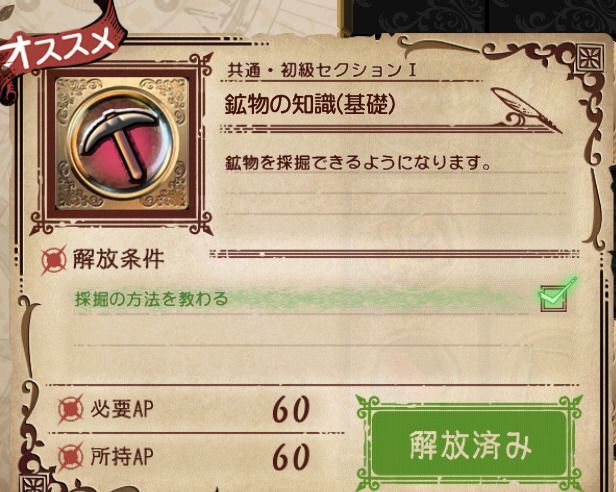Click the 鉱物の知識(基礎) title
The height and width of the screenshot is (492, 616).
click(310, 105)
